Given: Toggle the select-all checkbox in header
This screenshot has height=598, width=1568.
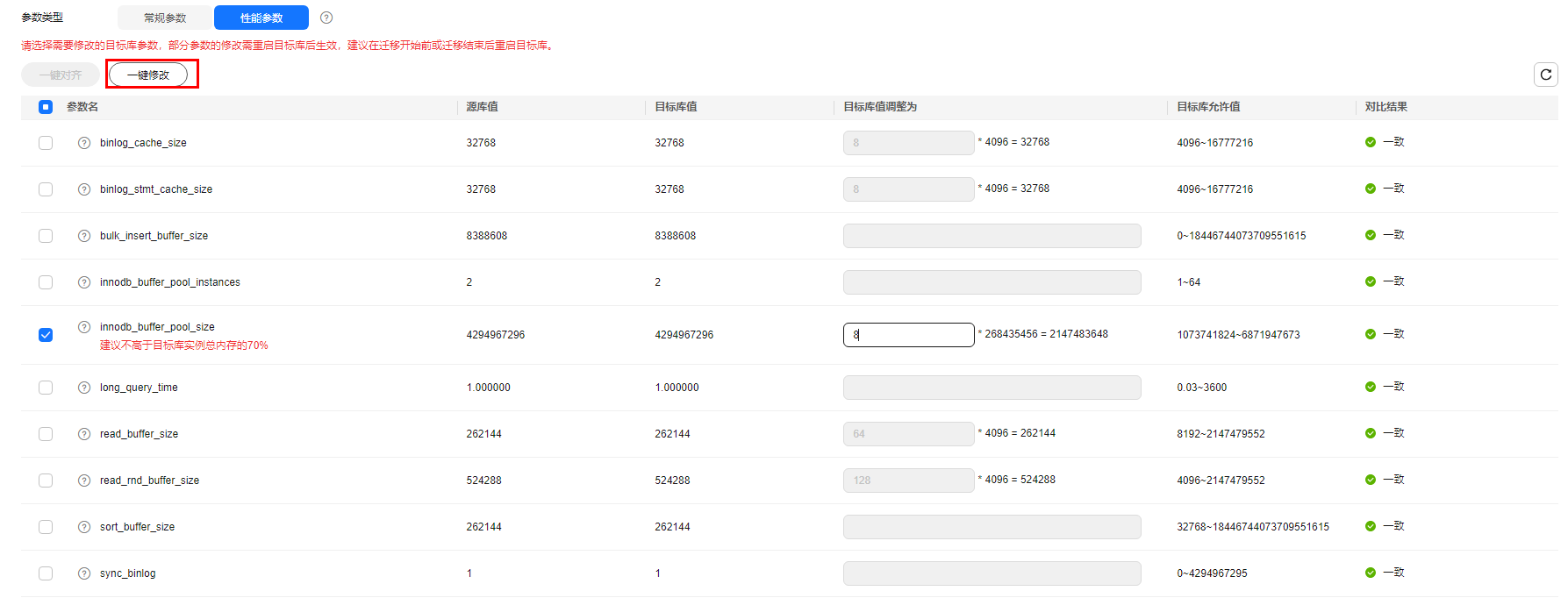Looking at the screenshot, I should point(46,107).
